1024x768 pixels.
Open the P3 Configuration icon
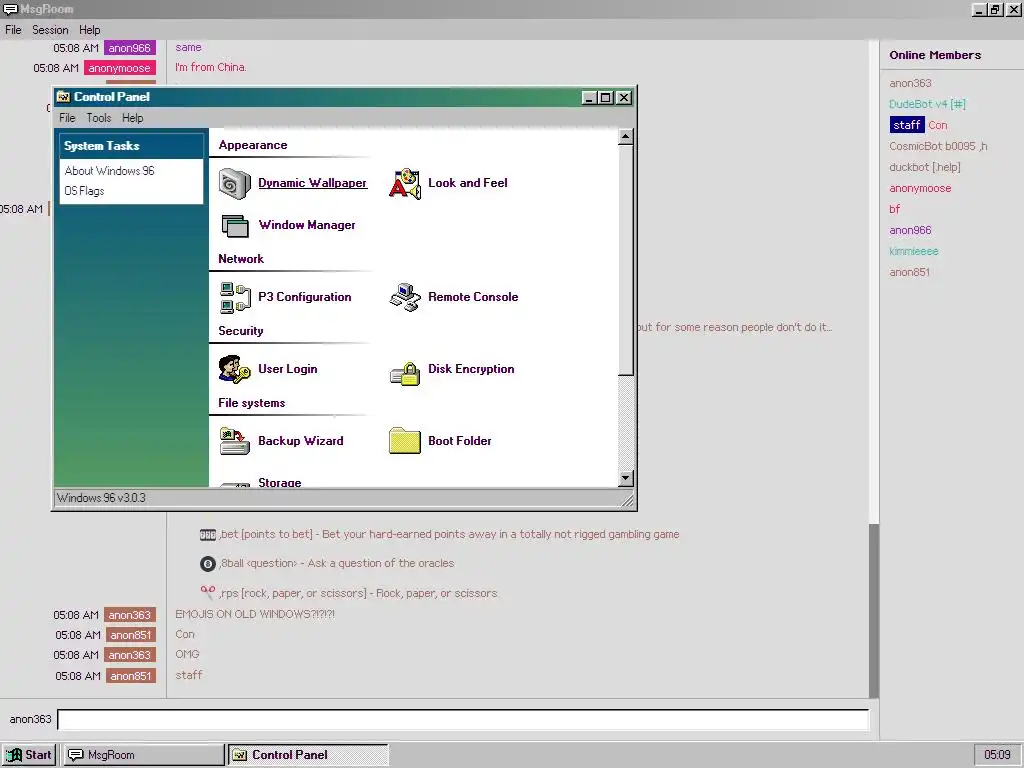(x=235, y=297)
